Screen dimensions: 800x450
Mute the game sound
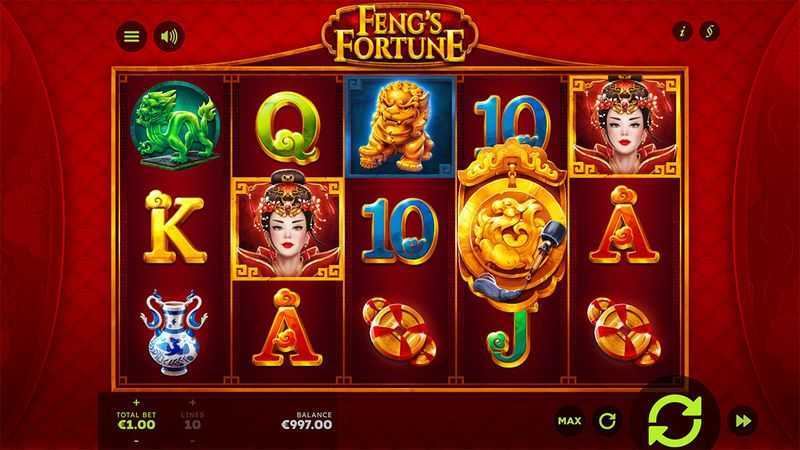point(169,36)
